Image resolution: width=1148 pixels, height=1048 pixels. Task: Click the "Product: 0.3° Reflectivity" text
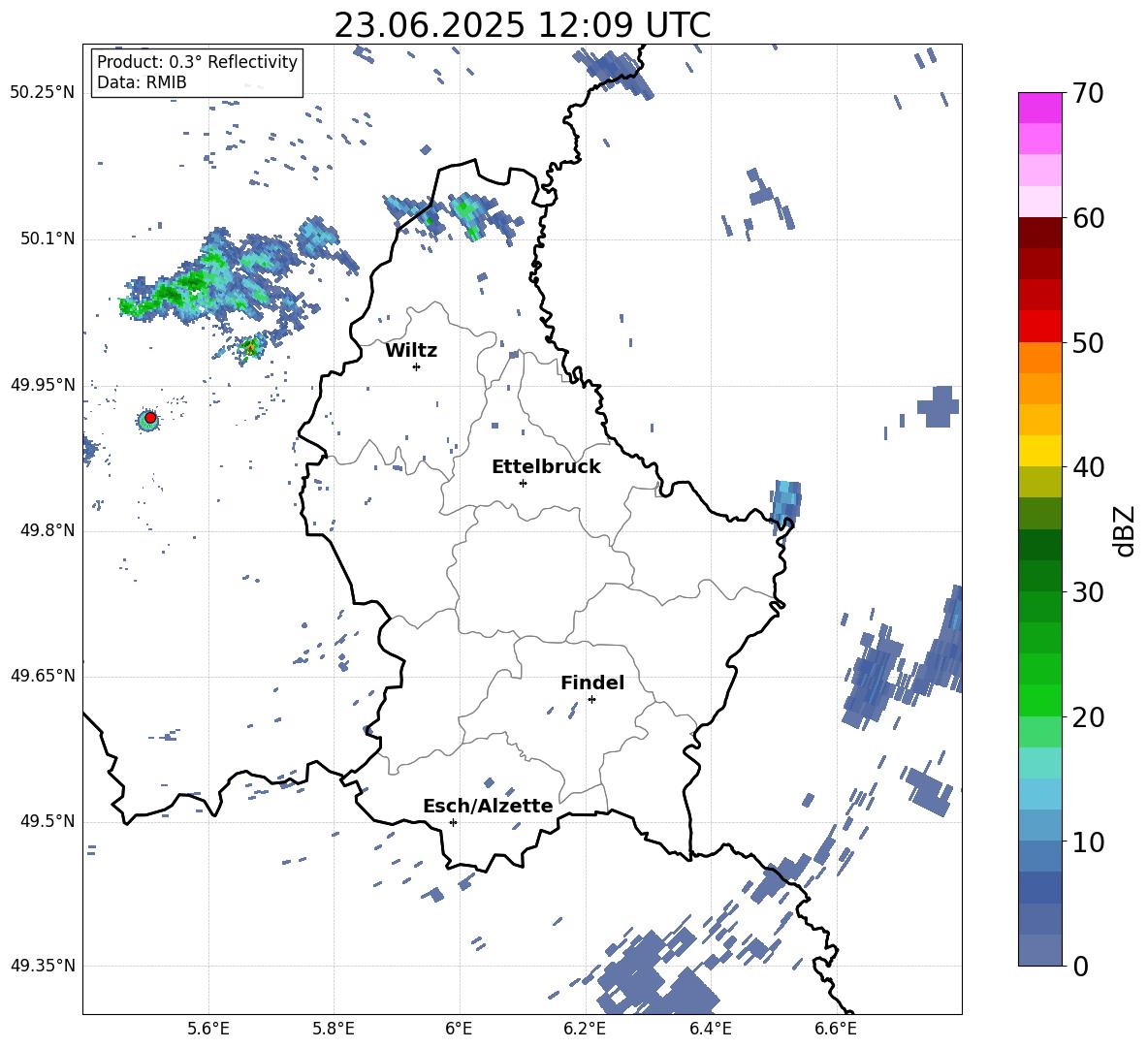[197, 61]
